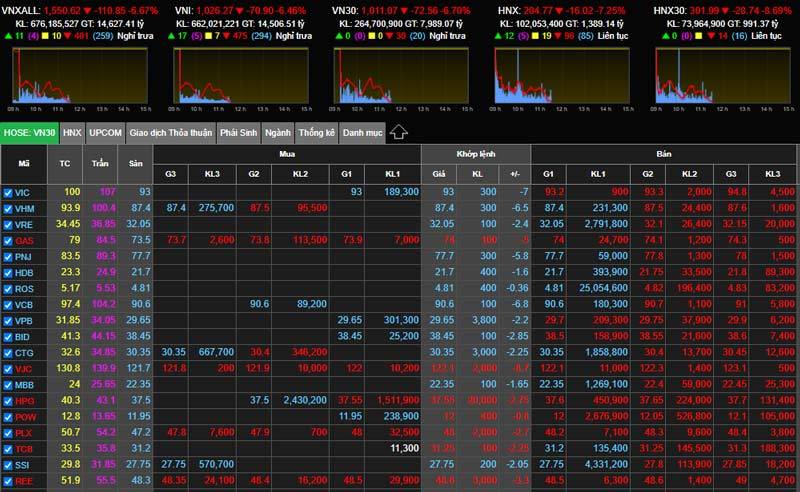This screenshot has height=492, width=800.
Task: Show the Thống kê statistics tab
Action: click(316, 132)
